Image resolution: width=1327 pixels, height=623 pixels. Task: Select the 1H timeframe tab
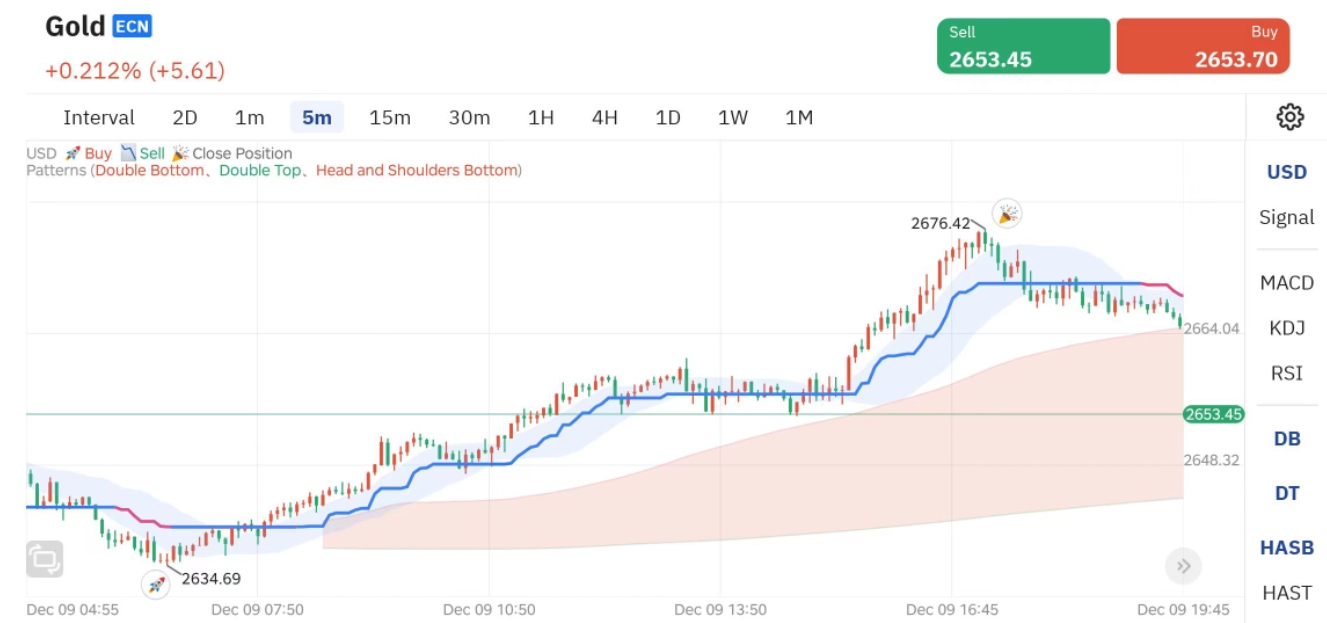point(541,118)
